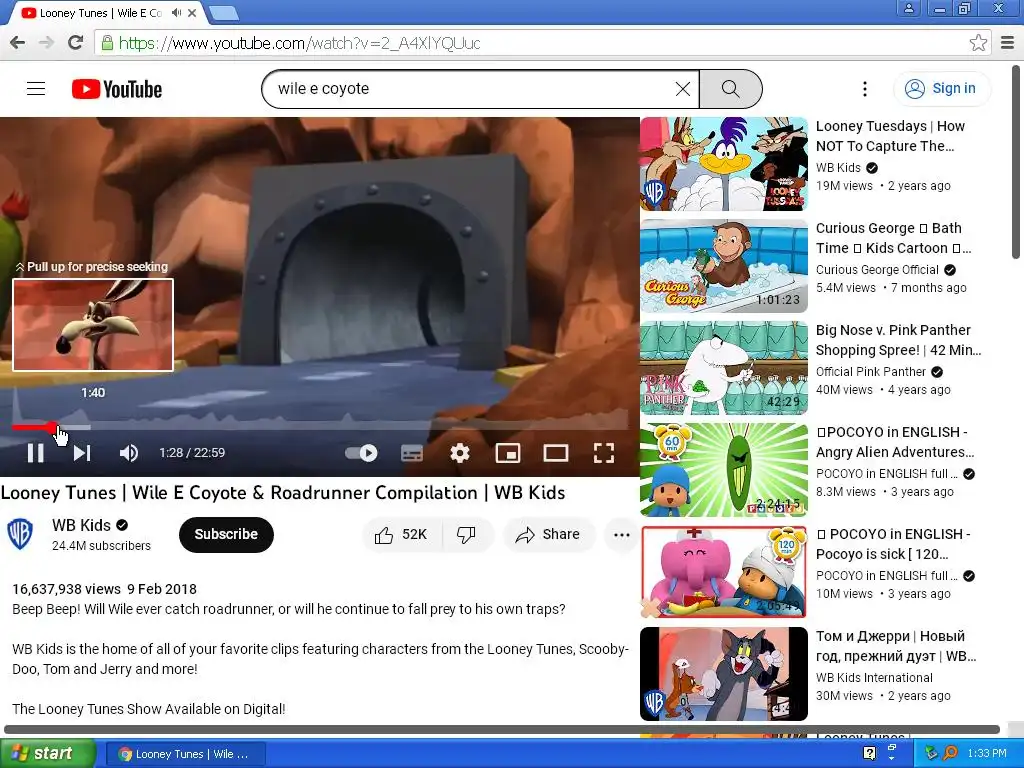Open 'Big Nose v. Pink Panther' title
The height and width of the screenshot is (768, 1024).
click(898, 340)
